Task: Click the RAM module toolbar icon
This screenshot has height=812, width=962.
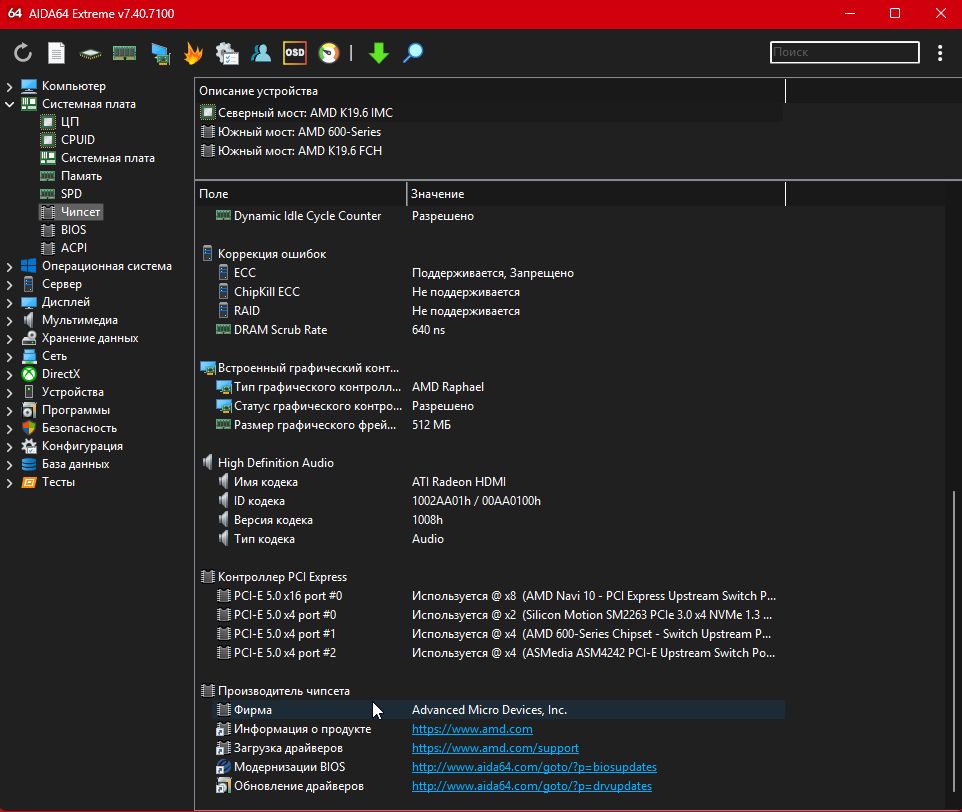Action: [125, 53]
